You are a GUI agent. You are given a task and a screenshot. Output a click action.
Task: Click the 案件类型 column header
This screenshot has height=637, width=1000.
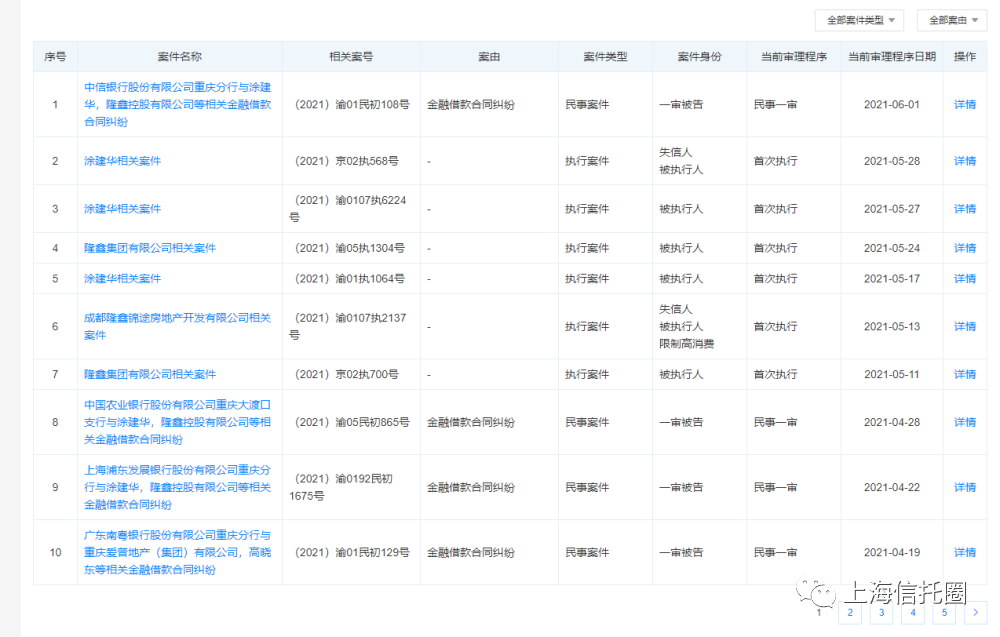605,56
